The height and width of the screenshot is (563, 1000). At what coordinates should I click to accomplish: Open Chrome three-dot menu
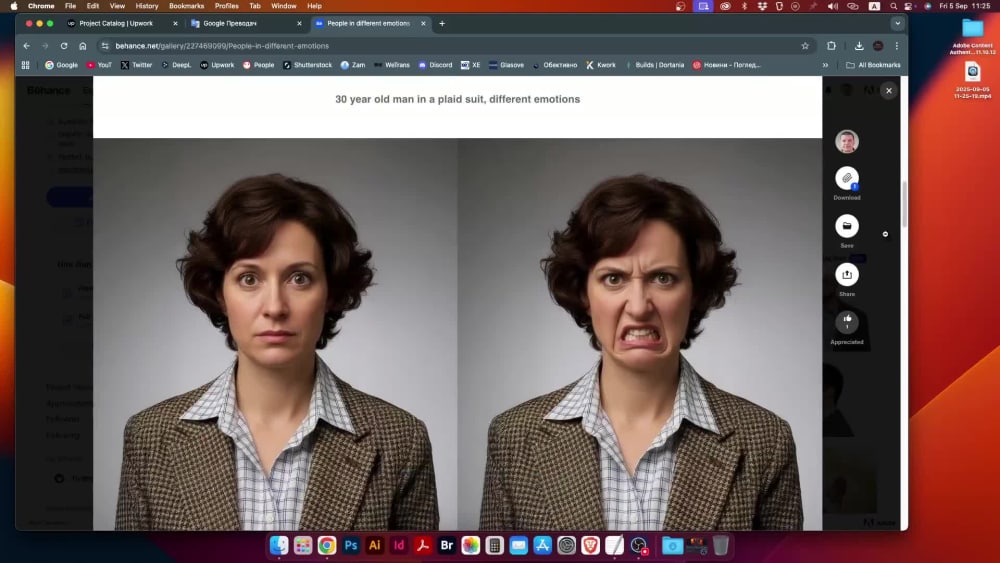(x=897, y=46)
